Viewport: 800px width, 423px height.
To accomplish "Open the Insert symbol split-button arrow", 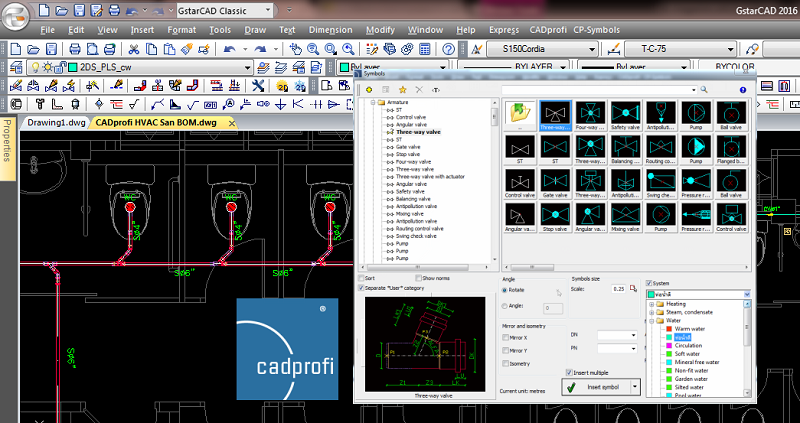I will click(635, 387).
